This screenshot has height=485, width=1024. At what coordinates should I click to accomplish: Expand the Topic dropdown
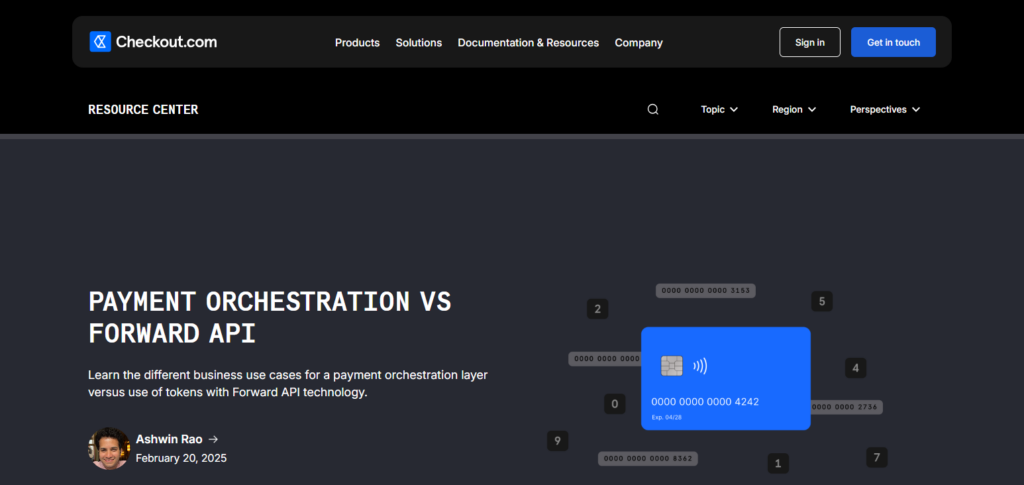tap(719, 110)
